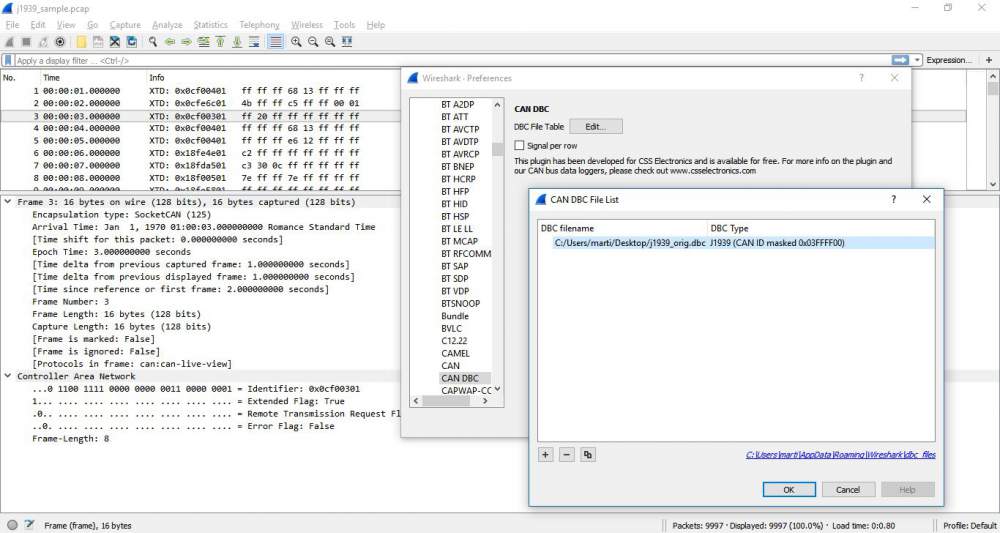Viewport: 1000px width, 533px height.
Task: Reset text to normal size icon
Action: (330, 41)
